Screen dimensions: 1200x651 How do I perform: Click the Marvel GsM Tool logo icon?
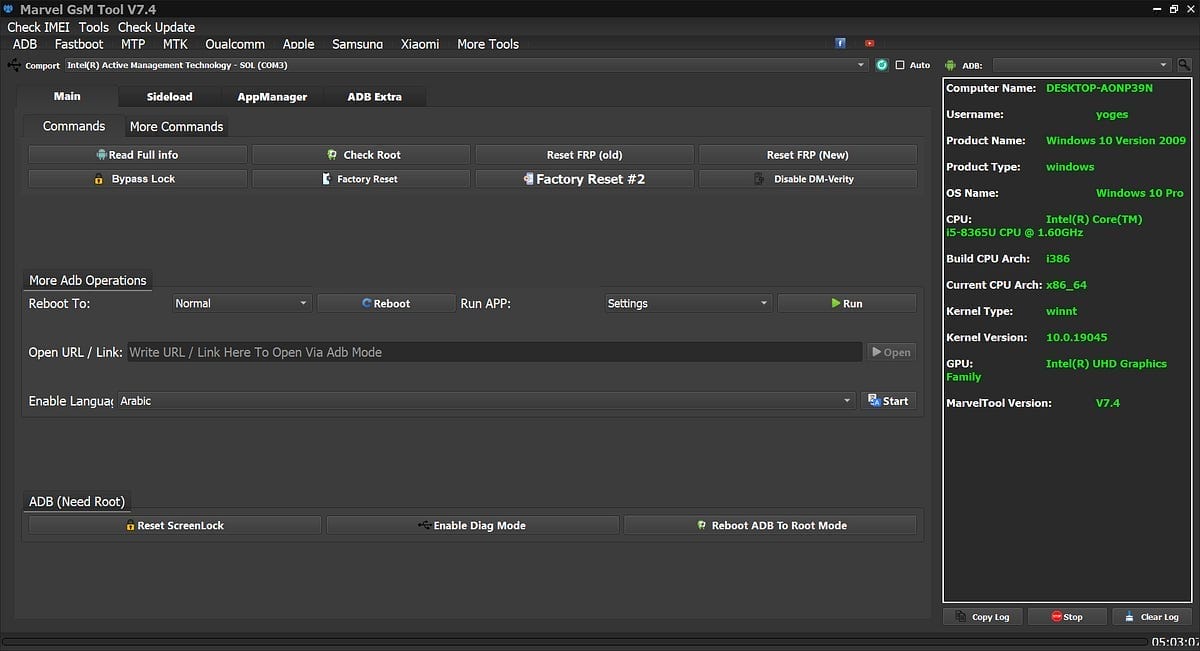click(x=10, y=9)
